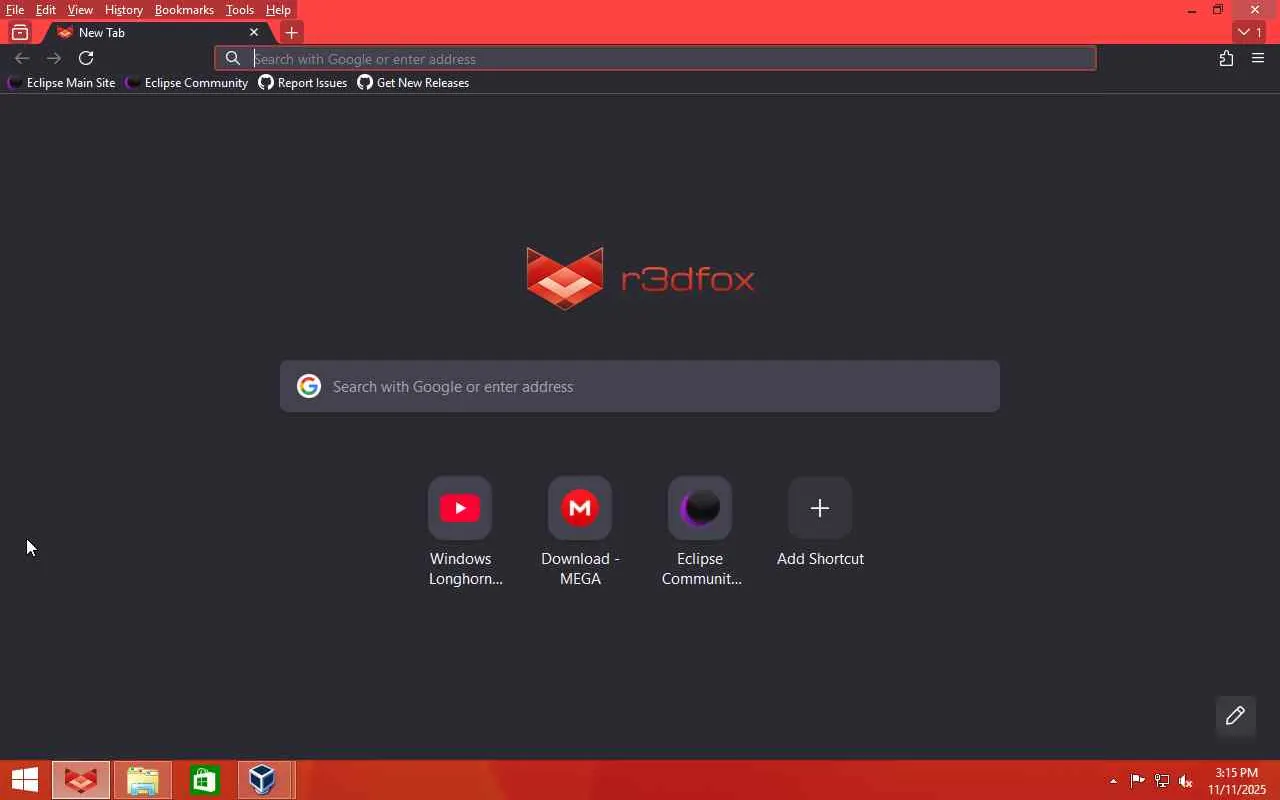The width and height of the screenshot is (1280, 800).
Task: Open VirtualBox from the taskbar
Action: coord(264,780)
